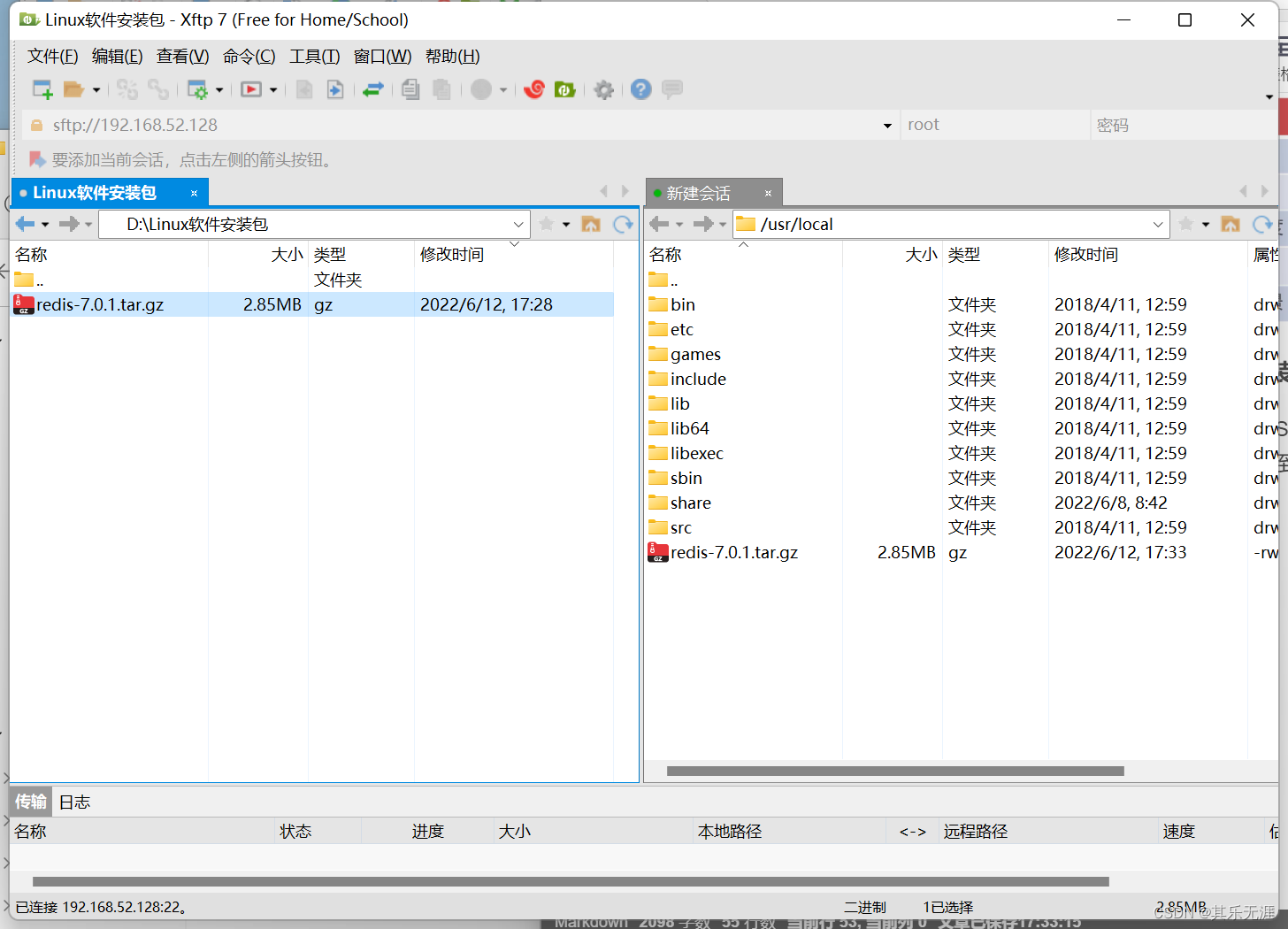
Task: Sort the remote pane by 名称 column
Action: pyautogui.click(x=743, y=255)
